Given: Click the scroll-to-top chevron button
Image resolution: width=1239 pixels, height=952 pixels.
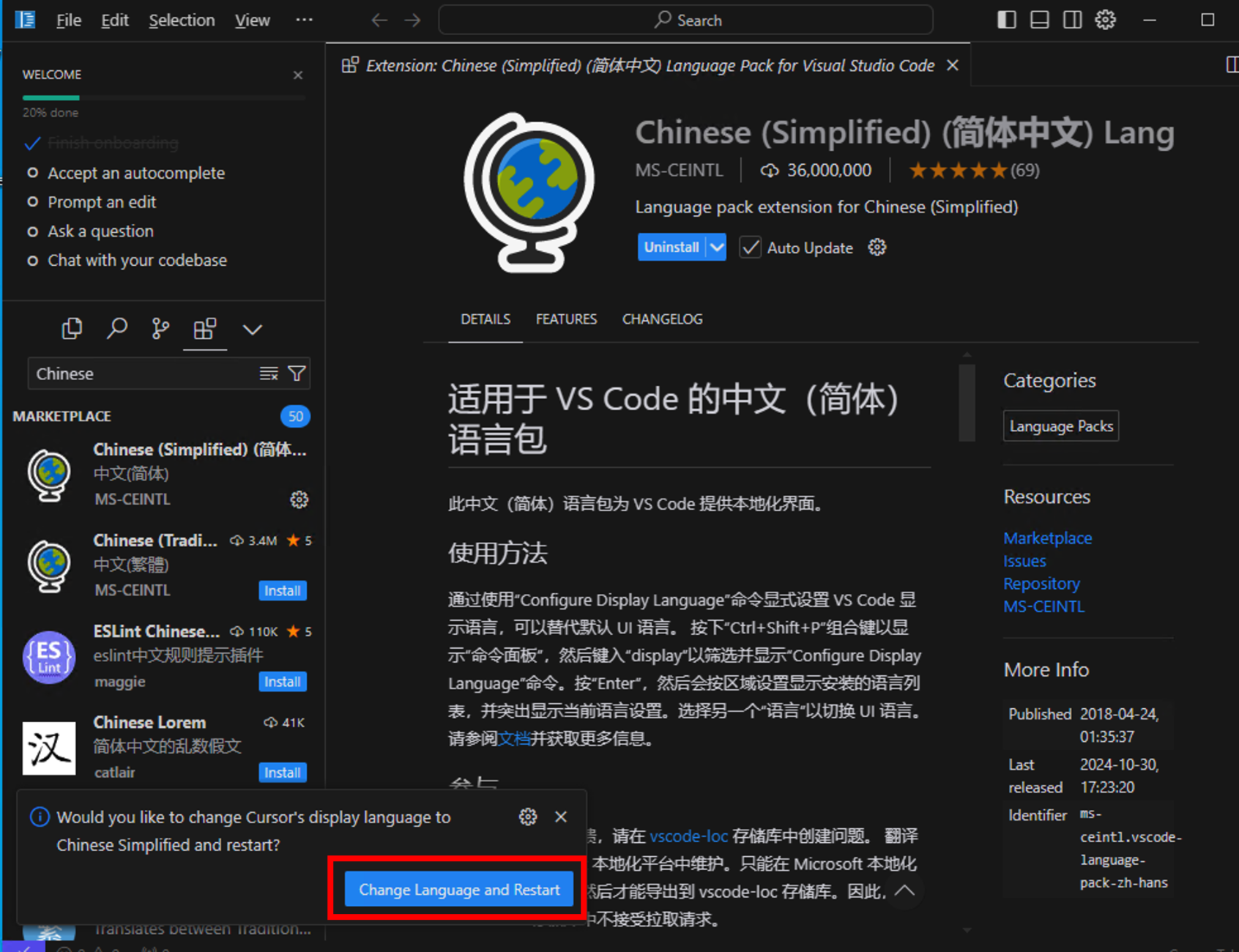Looking at the screenshot, I should [x=904, y=890].
